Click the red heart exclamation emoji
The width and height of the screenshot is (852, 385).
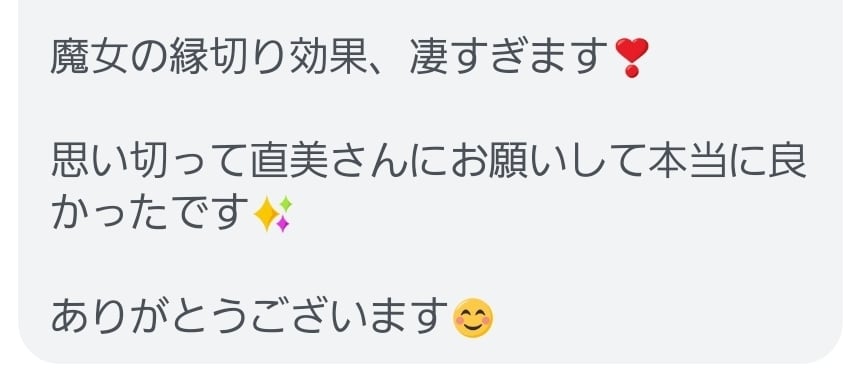[631, 58]
